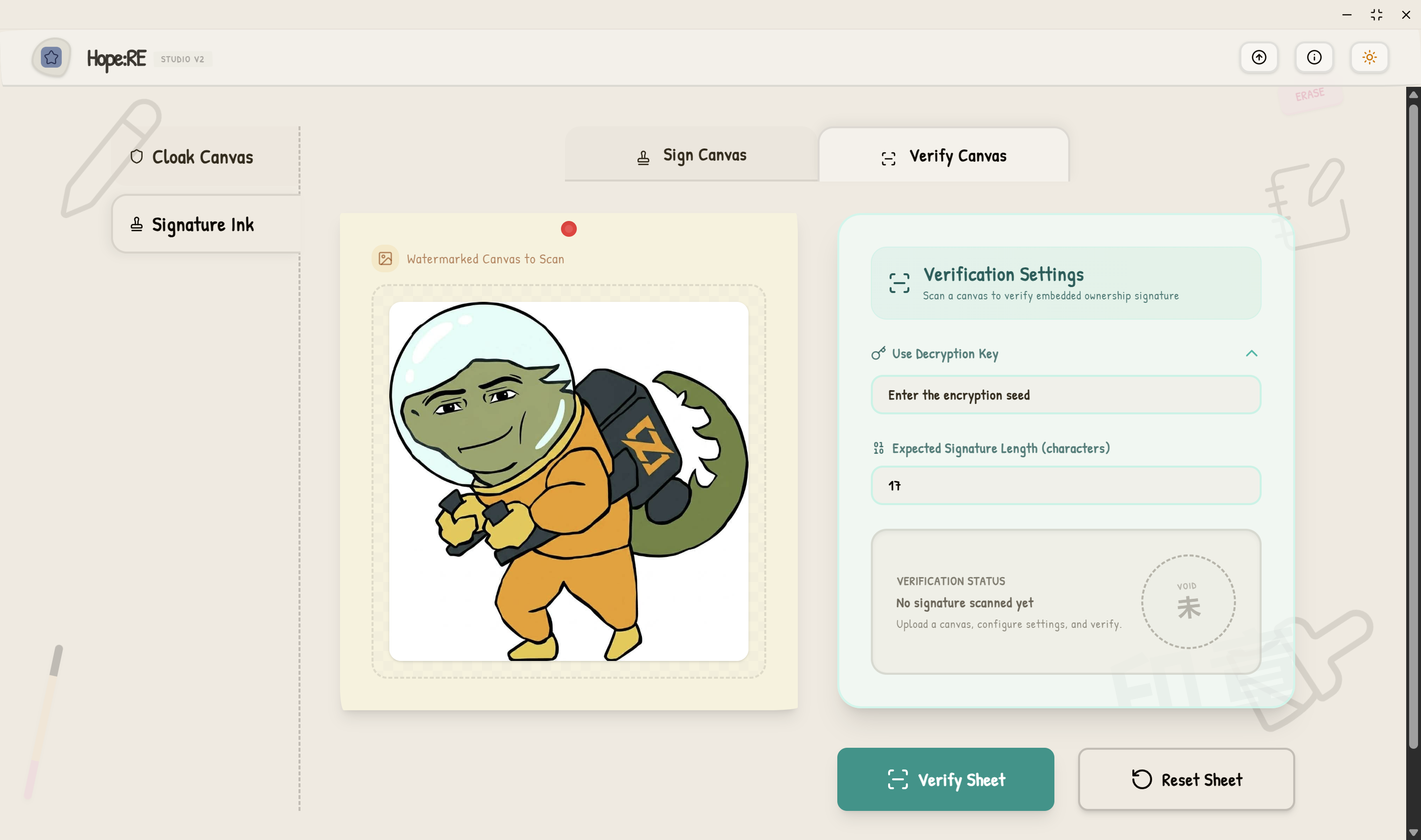Image resolution: width=1421 pixels, height=840 pixels.
Task: Click the shield icon beside Cloak Canvas
Action: click(x=137, y=157)
